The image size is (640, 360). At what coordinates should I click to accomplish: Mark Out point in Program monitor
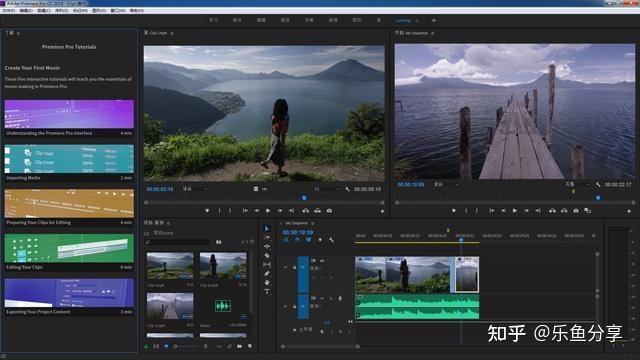click(x=477, y=211)
